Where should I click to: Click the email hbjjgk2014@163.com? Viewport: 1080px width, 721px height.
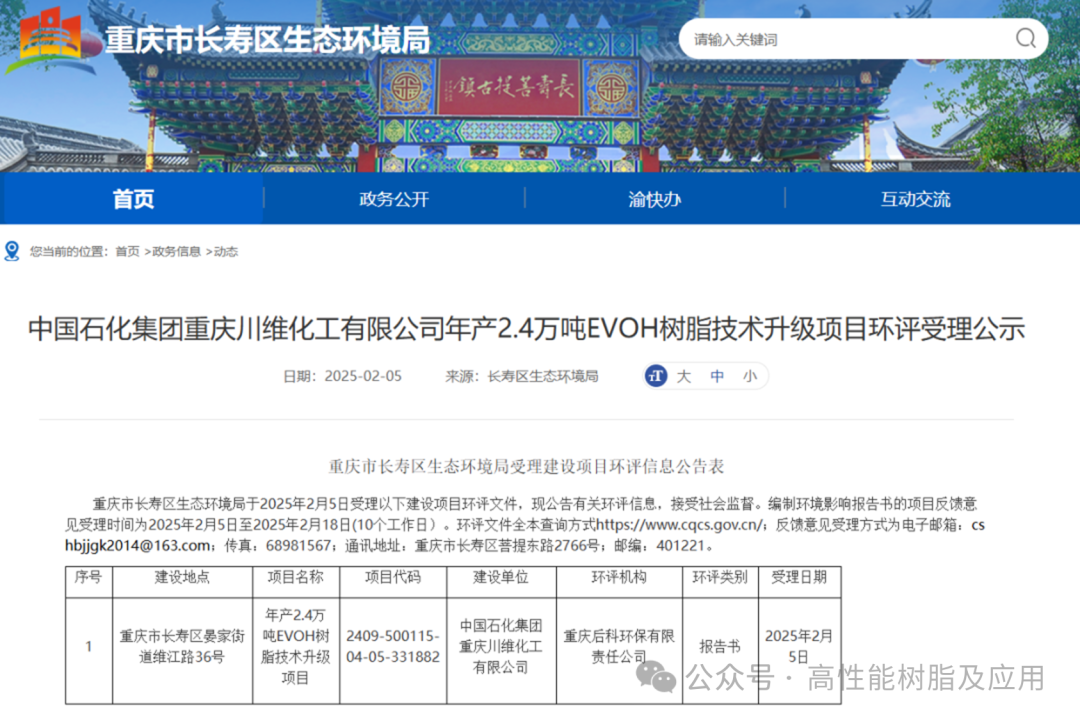(138, 545)
